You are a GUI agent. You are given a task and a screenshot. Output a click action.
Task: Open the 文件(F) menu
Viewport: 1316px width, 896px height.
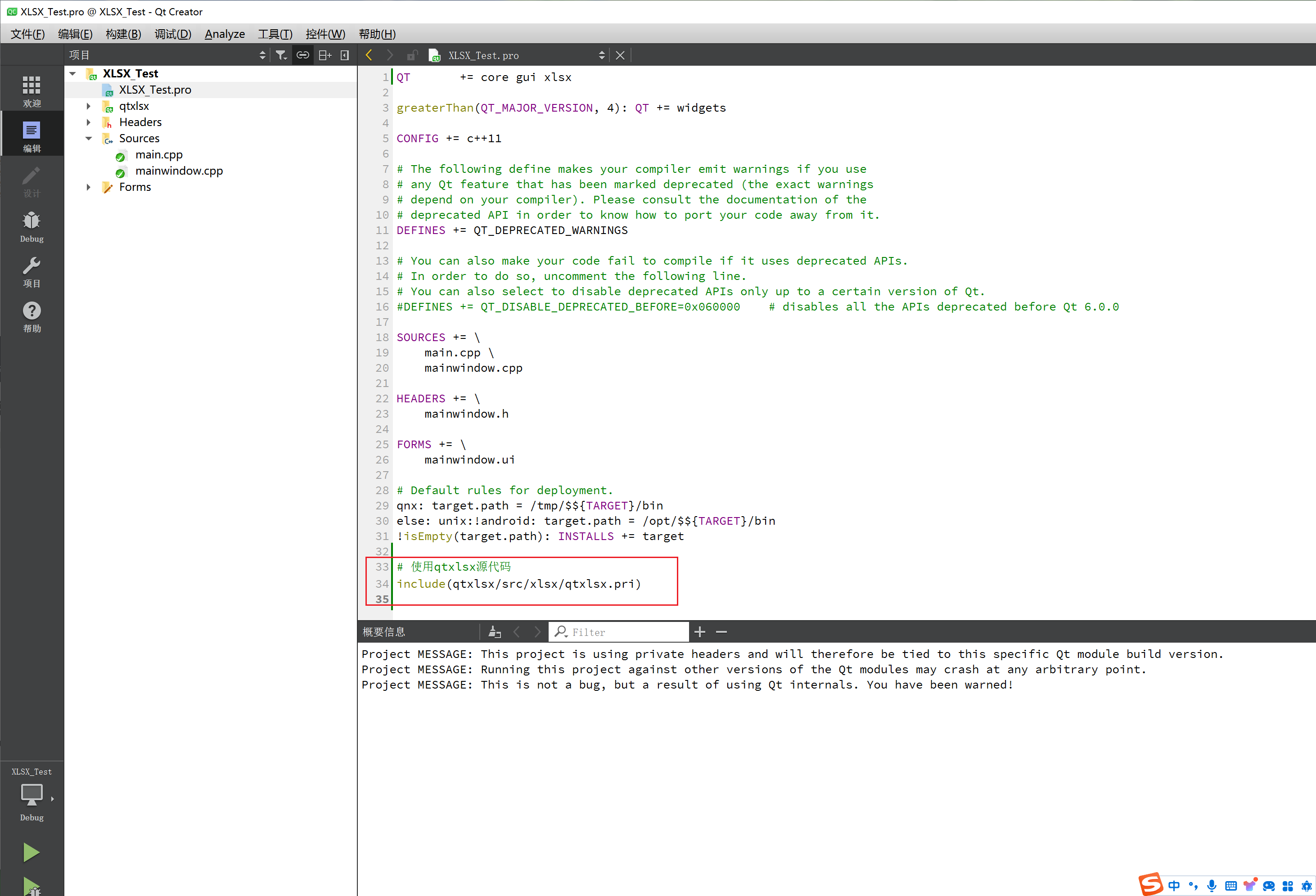pos(27,34)
